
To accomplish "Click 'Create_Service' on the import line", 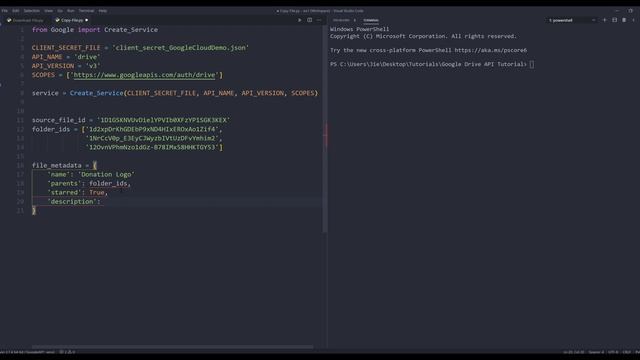I will pyautogui.click(x=131, y=29).
